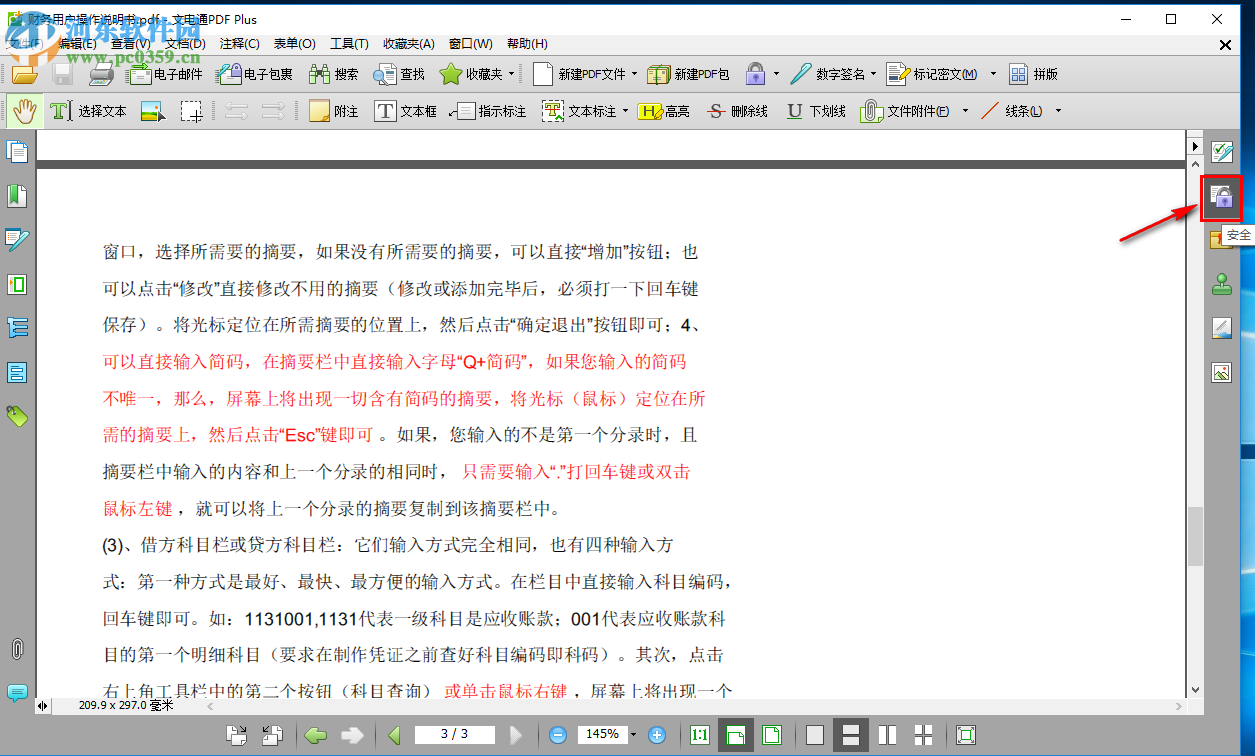The width and height of the screenshot is (1255, 756).
Task: Open the zoom percentage dropdown
Action: 634,733
